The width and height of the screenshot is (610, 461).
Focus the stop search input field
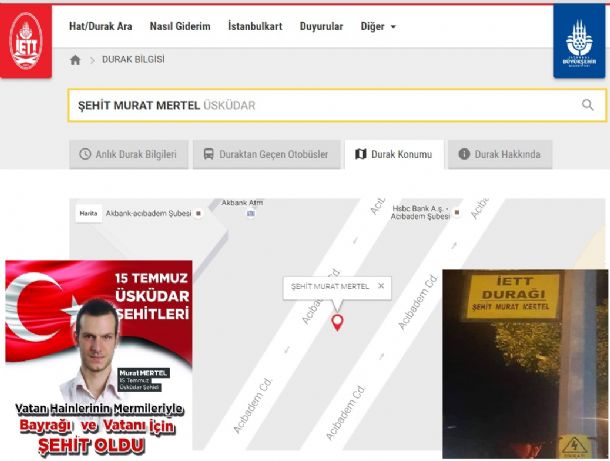(x=337, y=105)
